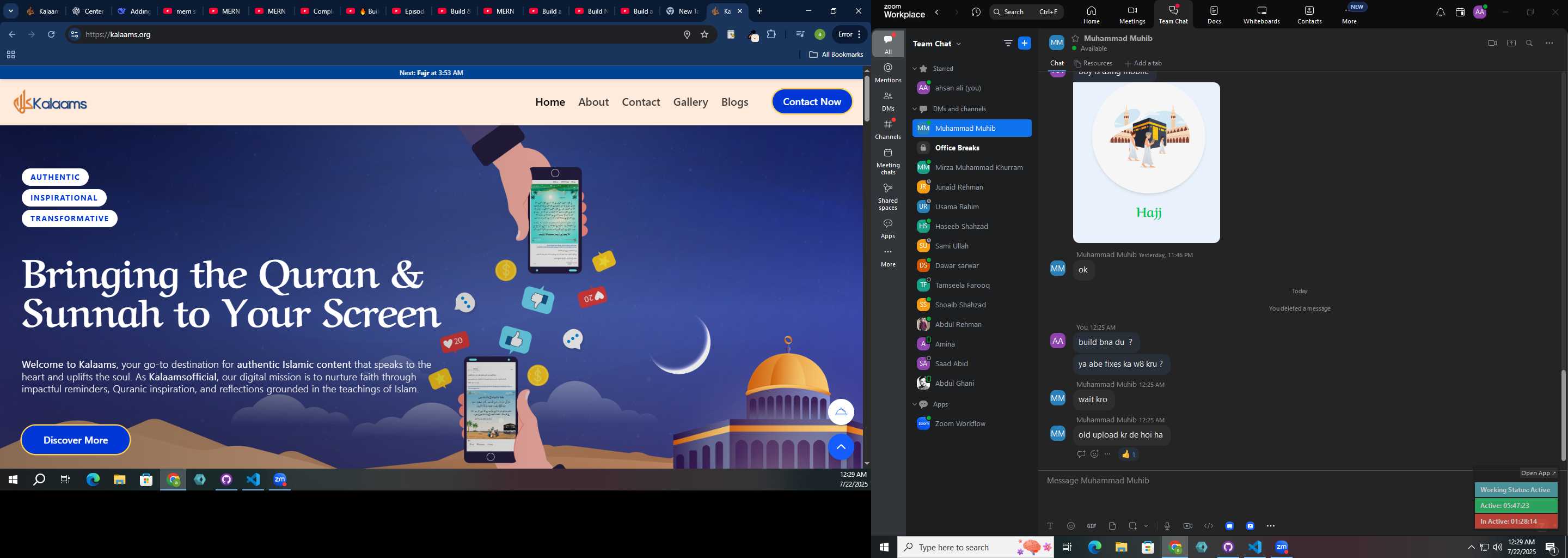
Task: Click the screenshot capture icon in chat toolbar
Action: (x=1133, y=526)
